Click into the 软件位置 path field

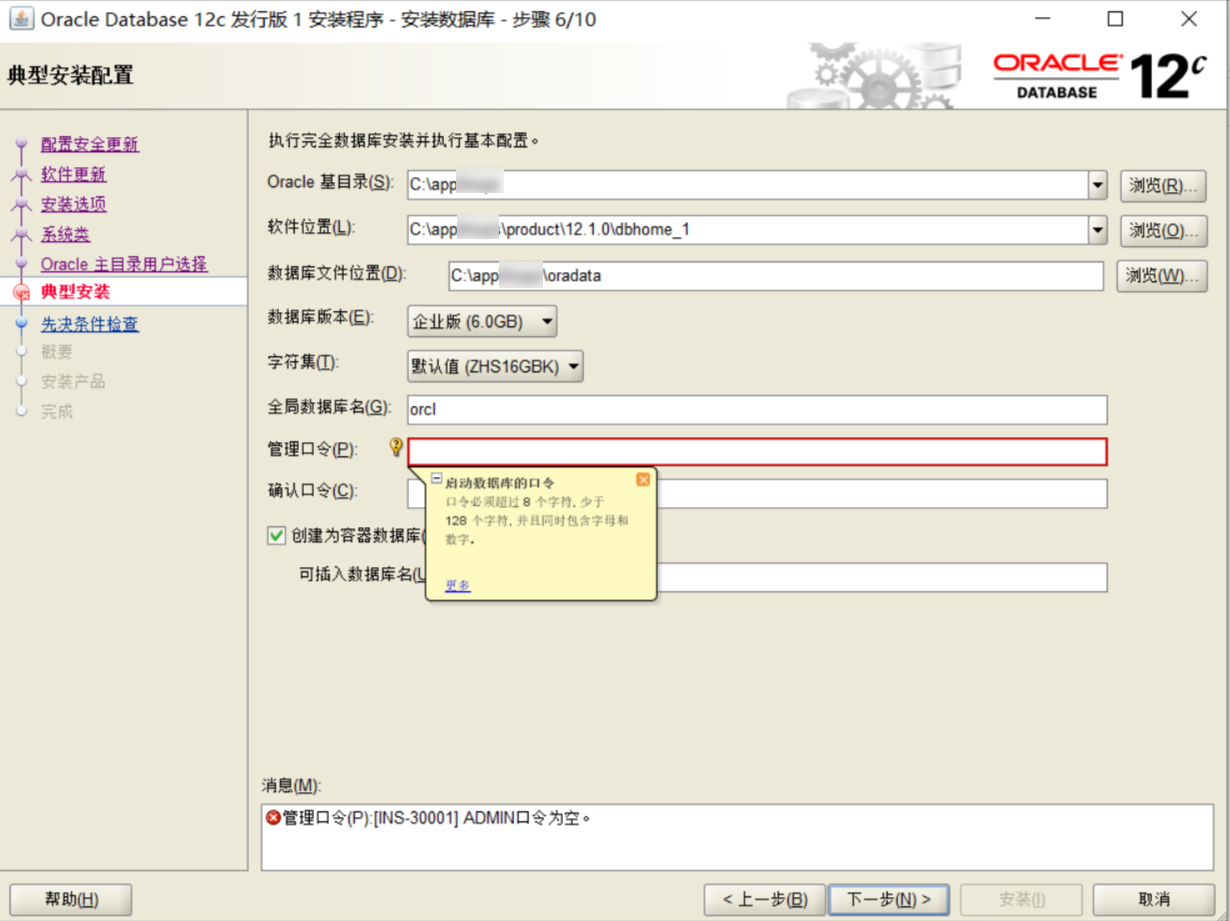pos(748,230)
